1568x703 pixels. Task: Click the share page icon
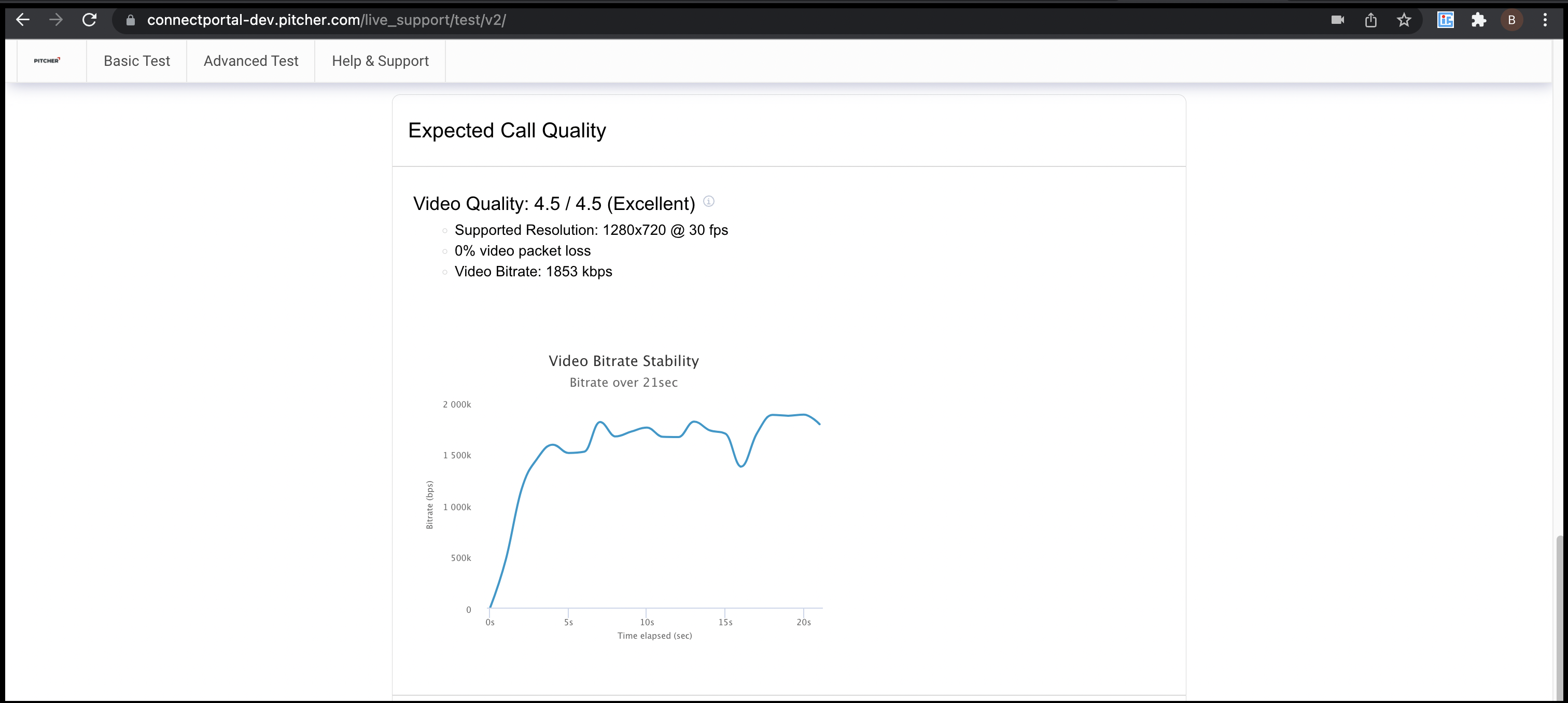click(1371, 20)
